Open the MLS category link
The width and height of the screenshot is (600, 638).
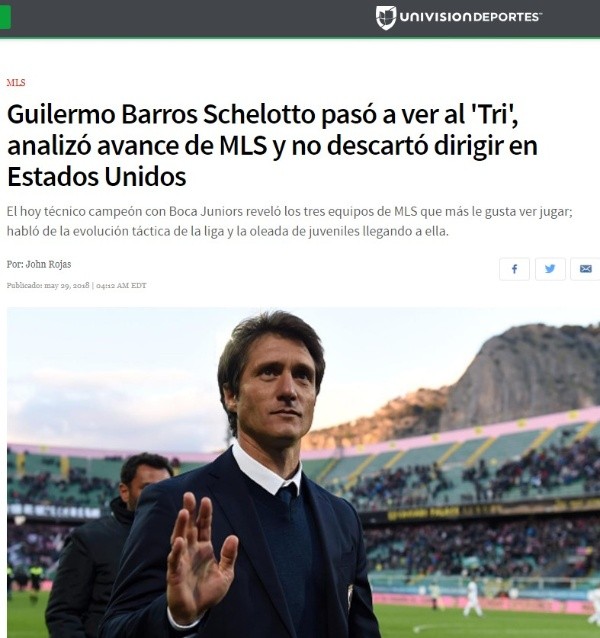tap(16, 83)
